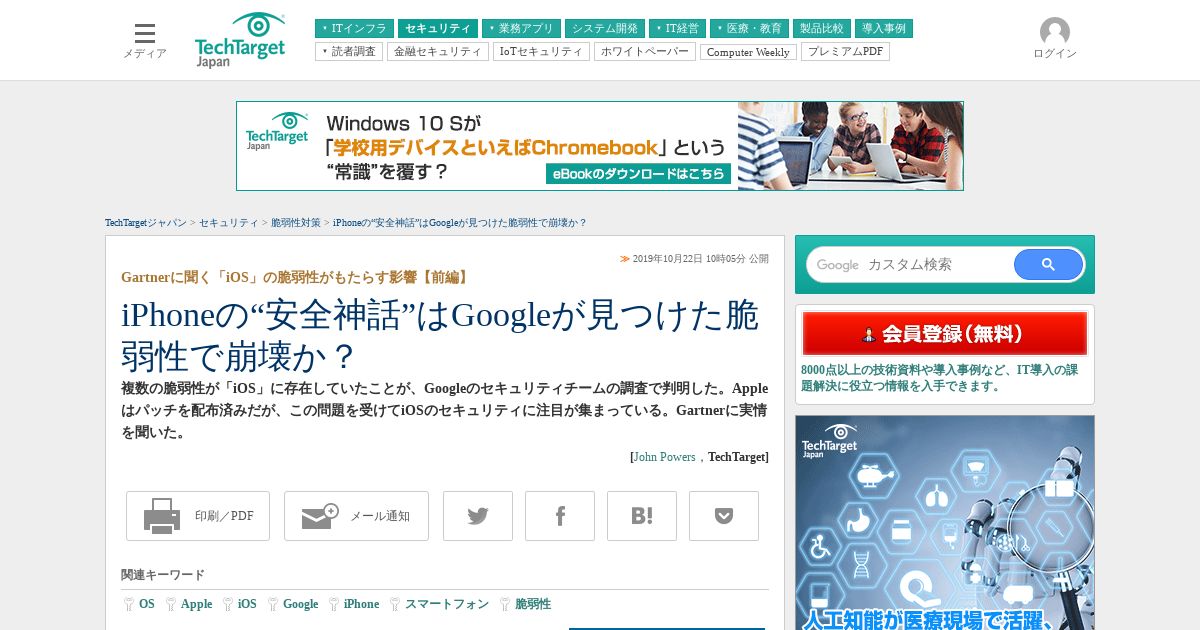Click the 関連キーワード heading

[x=163, y=575]
